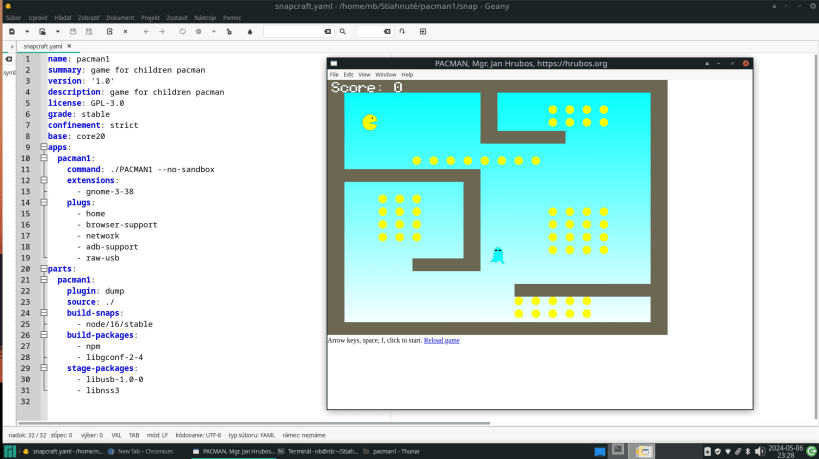Close the snapcraft.yaml tab
Image resolution: width=819 pixels, height=459 pixels.
69,46
